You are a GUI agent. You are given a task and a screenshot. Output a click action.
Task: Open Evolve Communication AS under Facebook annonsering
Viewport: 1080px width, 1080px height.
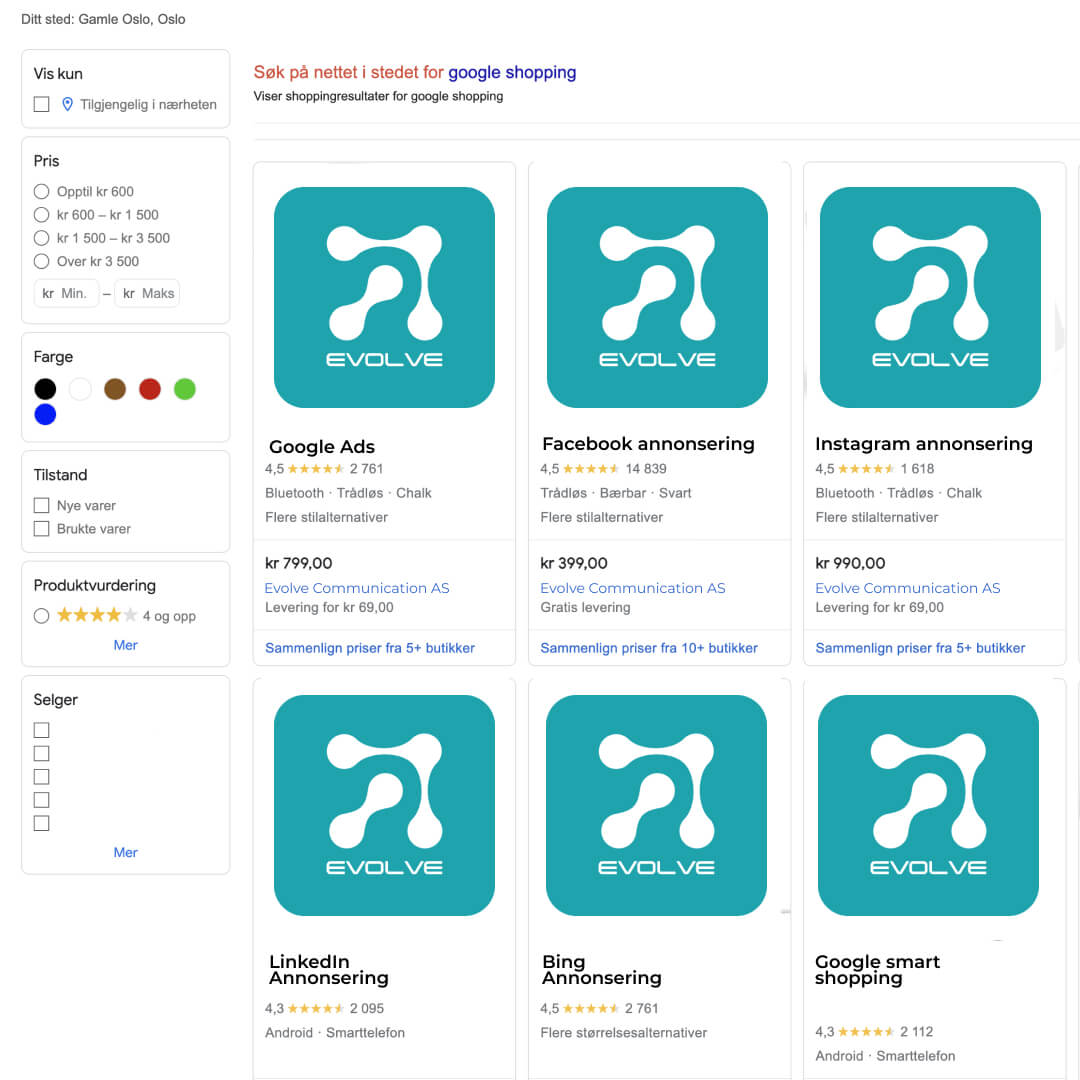click(x=632, y=588)
